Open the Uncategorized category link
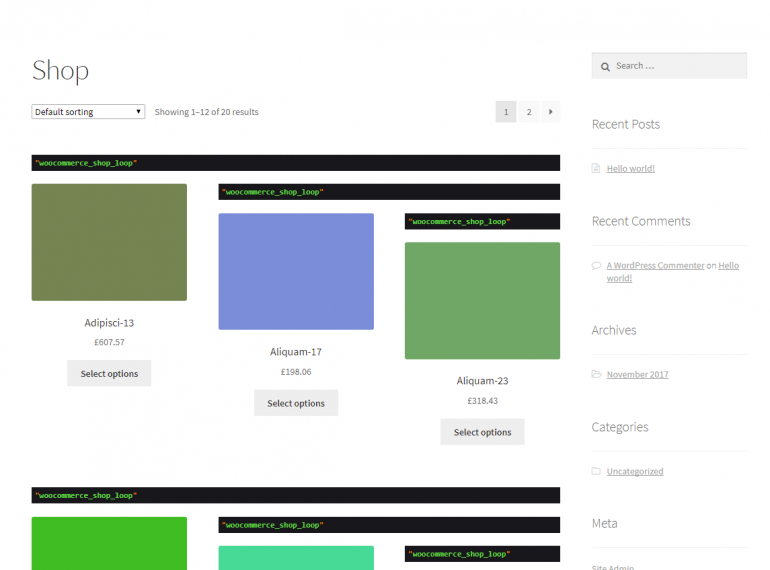This screenshot has height=570, width=770. point(635,472)
